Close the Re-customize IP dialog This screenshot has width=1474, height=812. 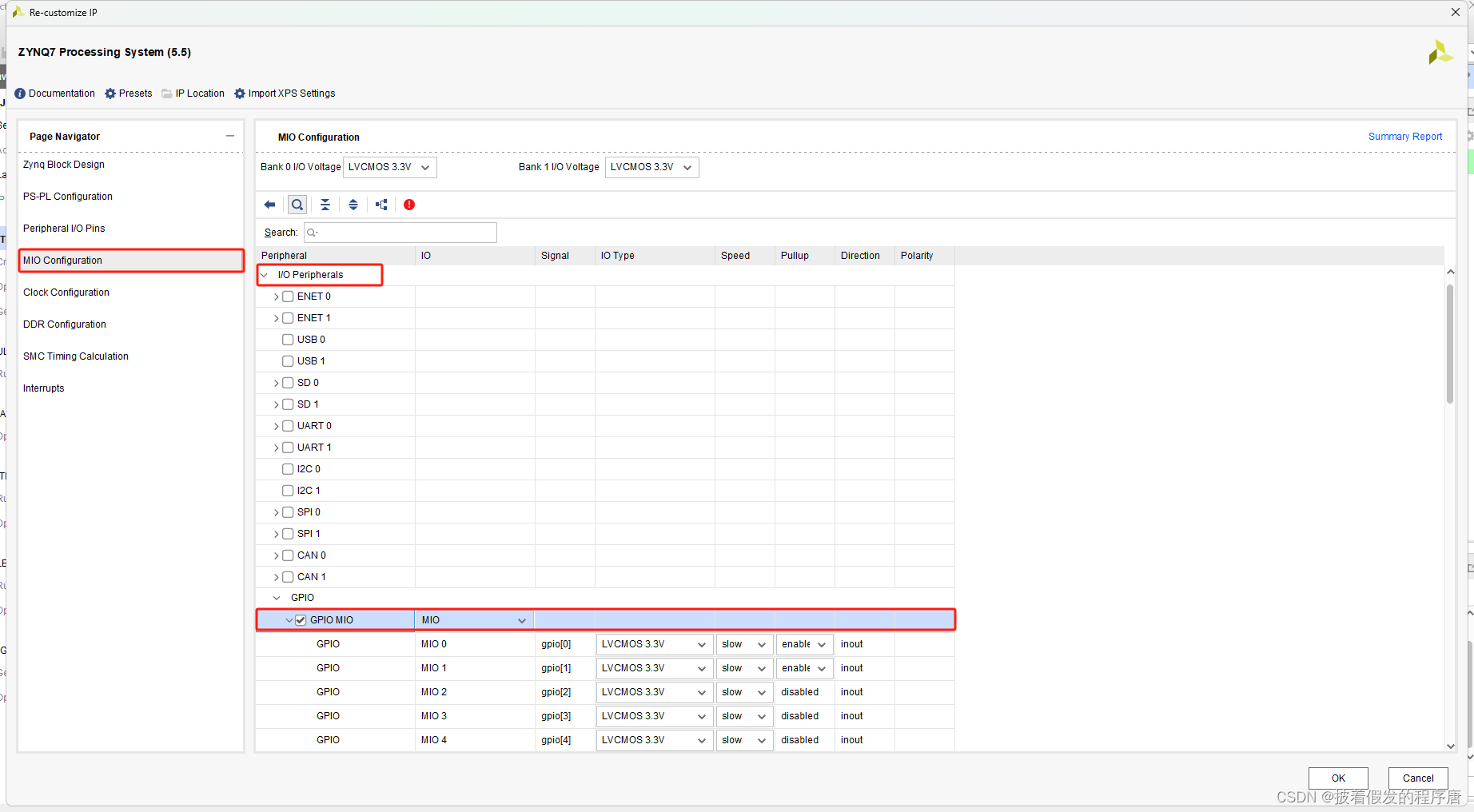tap(1456, 12)
